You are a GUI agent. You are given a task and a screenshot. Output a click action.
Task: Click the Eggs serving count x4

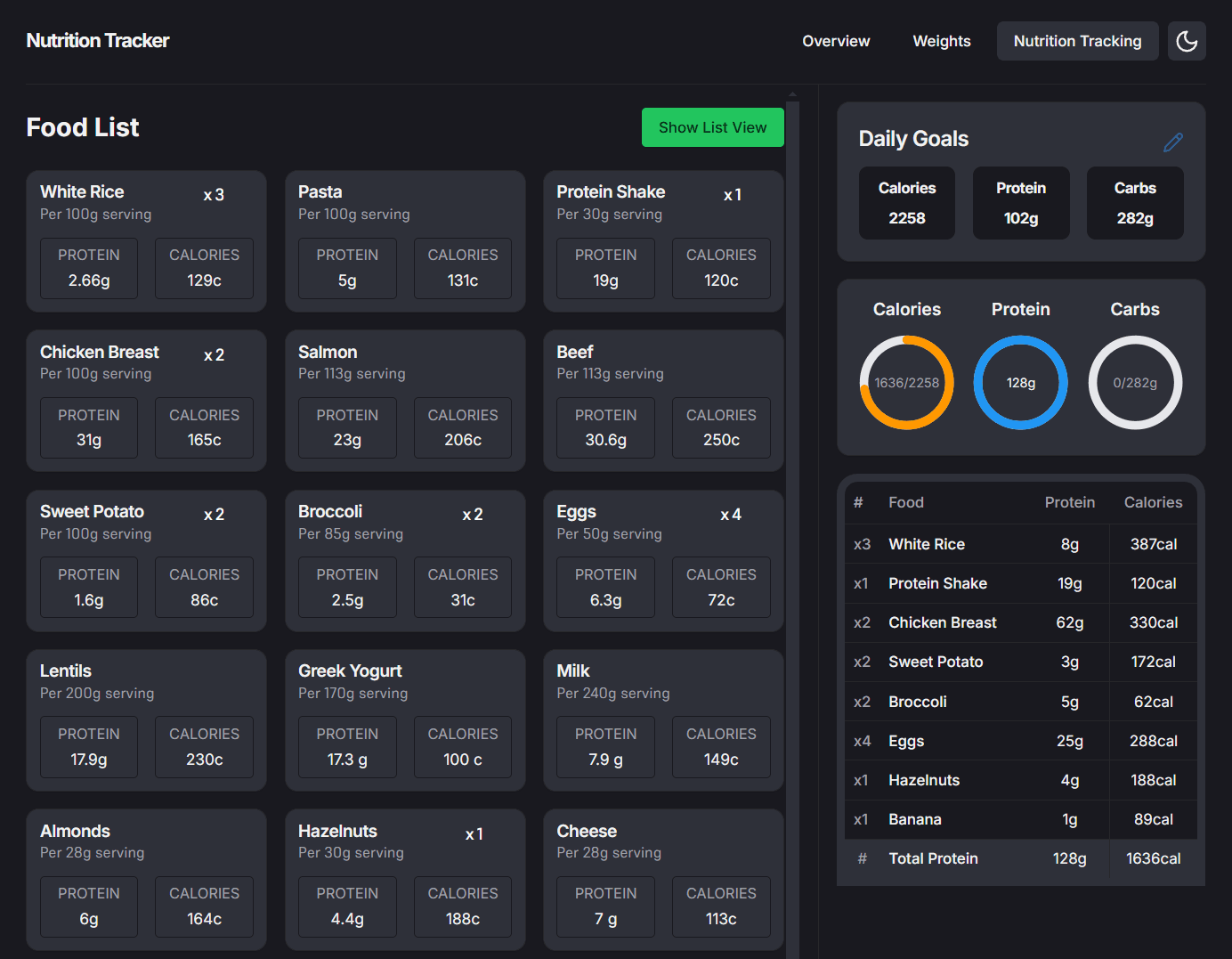pyautogui.click(x=731, y=515)
